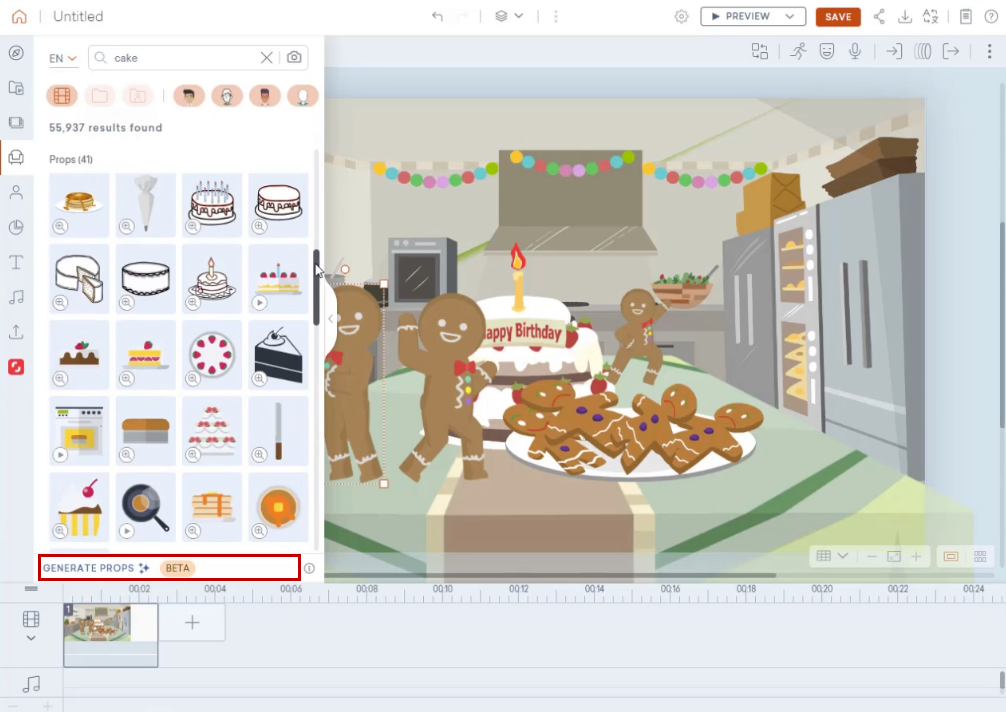
Task: Click the undo arrow in the top bar
Action: 438,16
